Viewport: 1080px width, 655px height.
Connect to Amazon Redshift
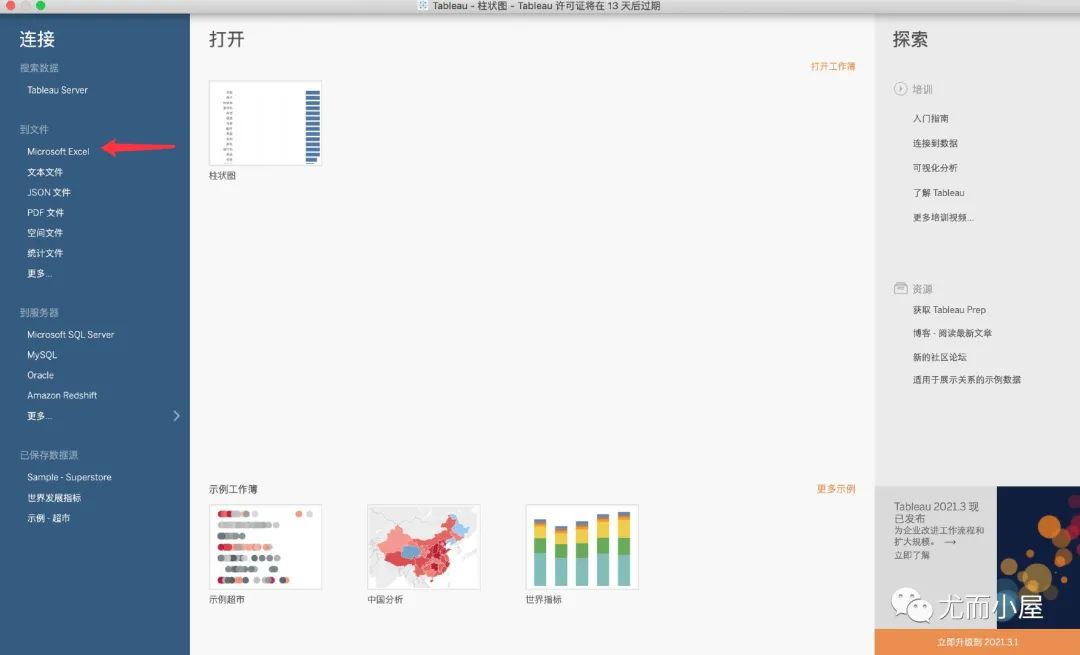(x=62, y=395)
